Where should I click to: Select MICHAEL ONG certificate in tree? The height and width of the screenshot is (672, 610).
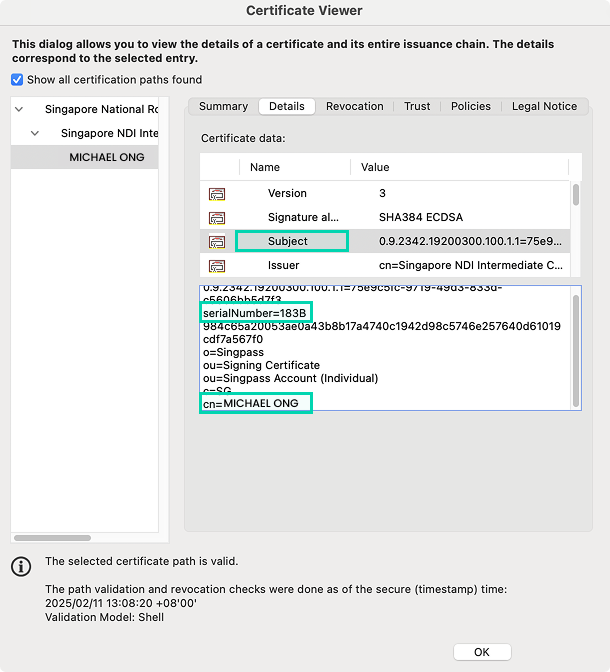click(106, 157)
